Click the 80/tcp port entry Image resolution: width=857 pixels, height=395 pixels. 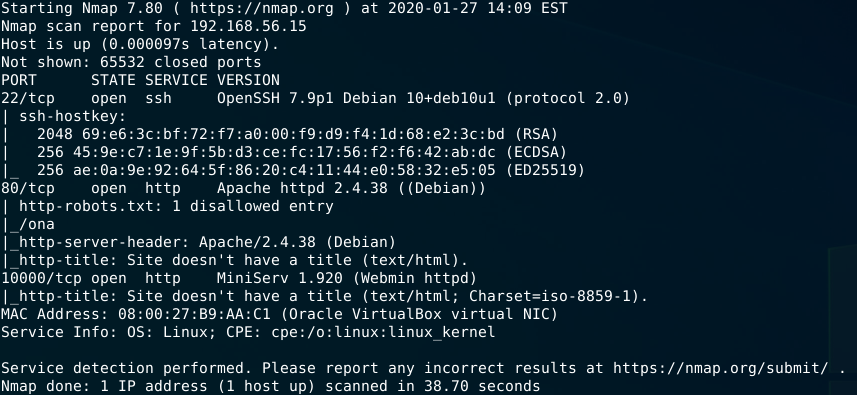[x=28, y=188]
